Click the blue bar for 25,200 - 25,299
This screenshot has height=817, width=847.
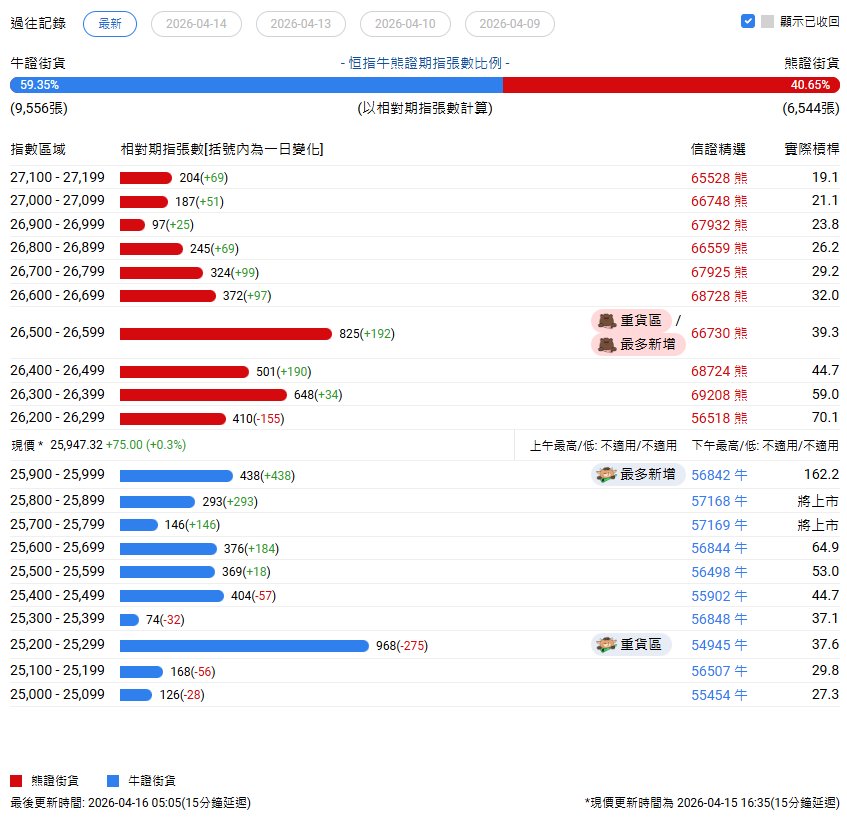[x=244, y=646]
